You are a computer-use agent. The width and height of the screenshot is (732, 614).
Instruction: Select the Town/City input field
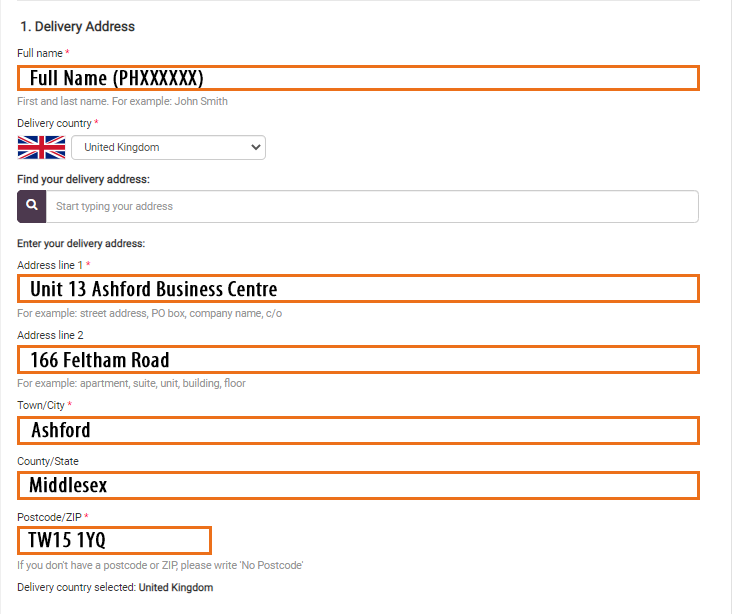click(359, 430)
